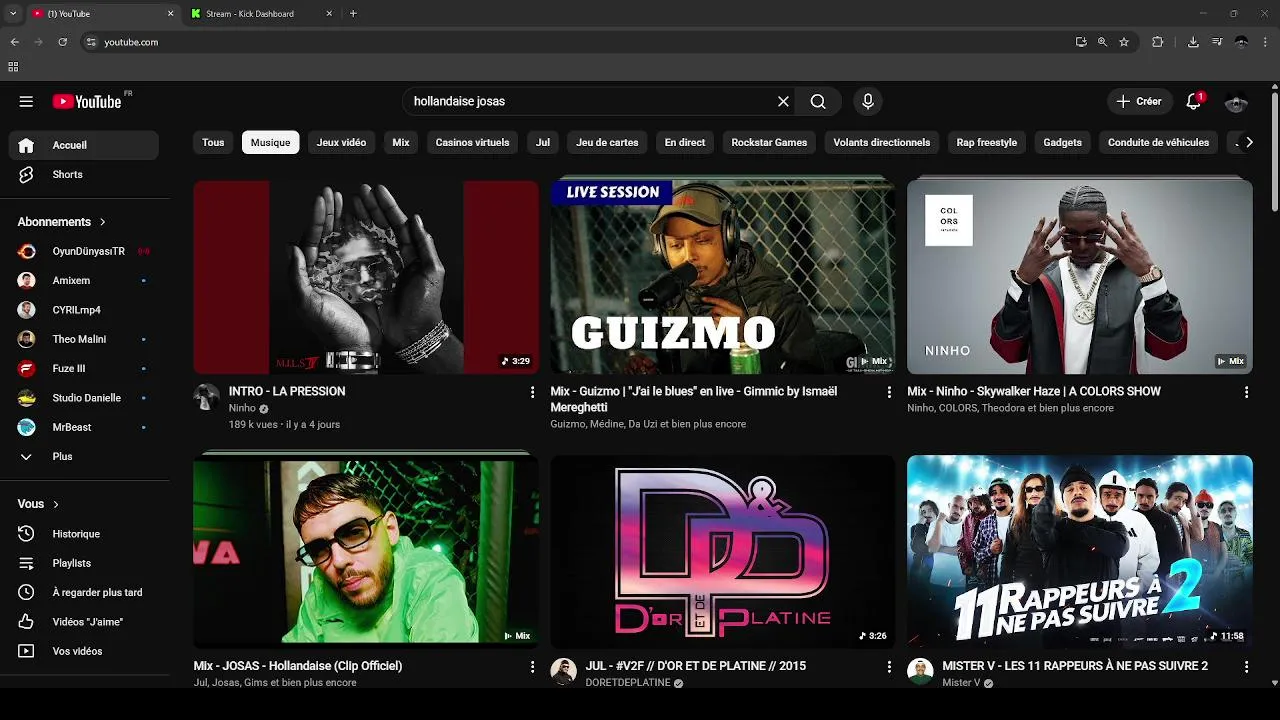Open MrBeast subscription channel
This screenshot has width=1280, height=720.
(x=84, y=427)
